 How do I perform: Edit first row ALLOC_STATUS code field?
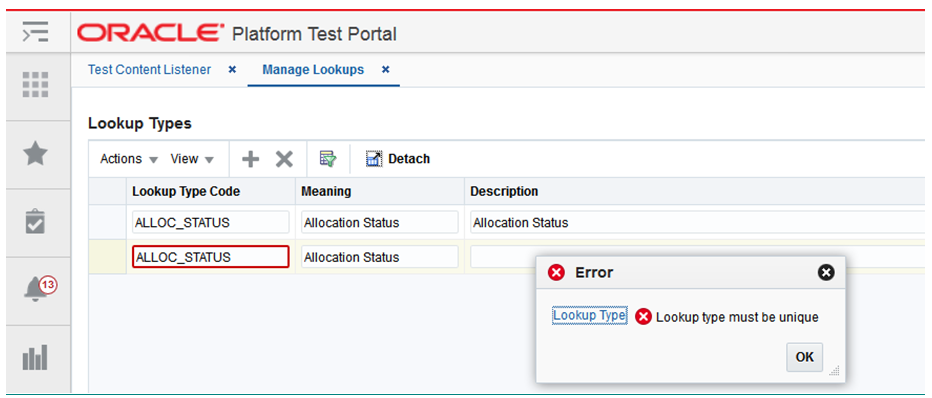coord(210,223)
